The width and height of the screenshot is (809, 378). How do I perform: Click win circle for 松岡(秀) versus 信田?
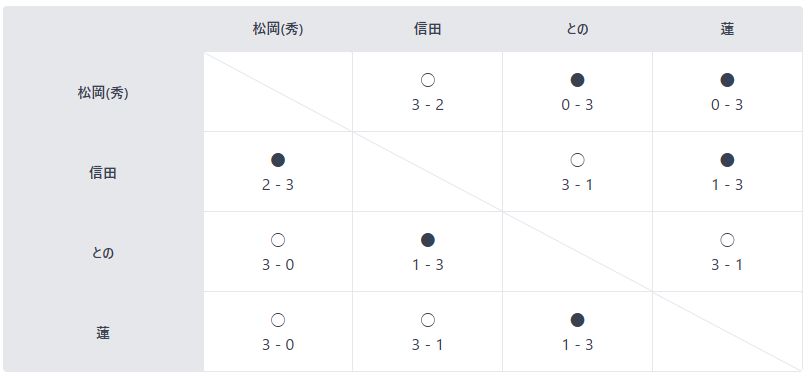pos(428,80)
